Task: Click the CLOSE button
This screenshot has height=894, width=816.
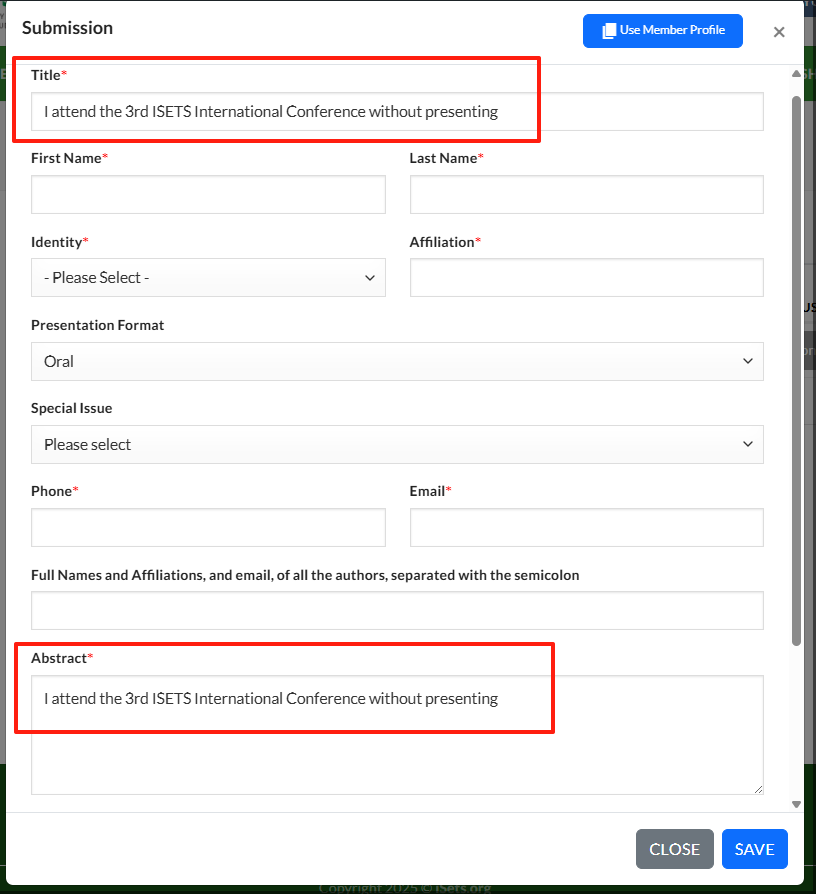Action: click(x=675, y=849)
